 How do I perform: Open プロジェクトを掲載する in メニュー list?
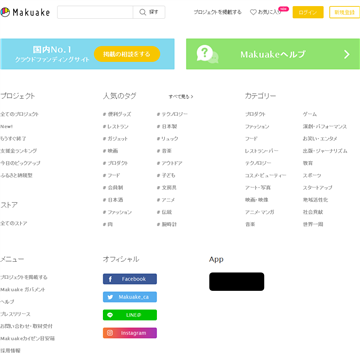[x=24, y=277]
